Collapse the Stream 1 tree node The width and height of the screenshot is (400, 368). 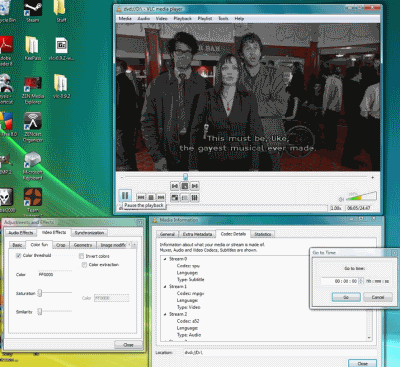(165, 287)
